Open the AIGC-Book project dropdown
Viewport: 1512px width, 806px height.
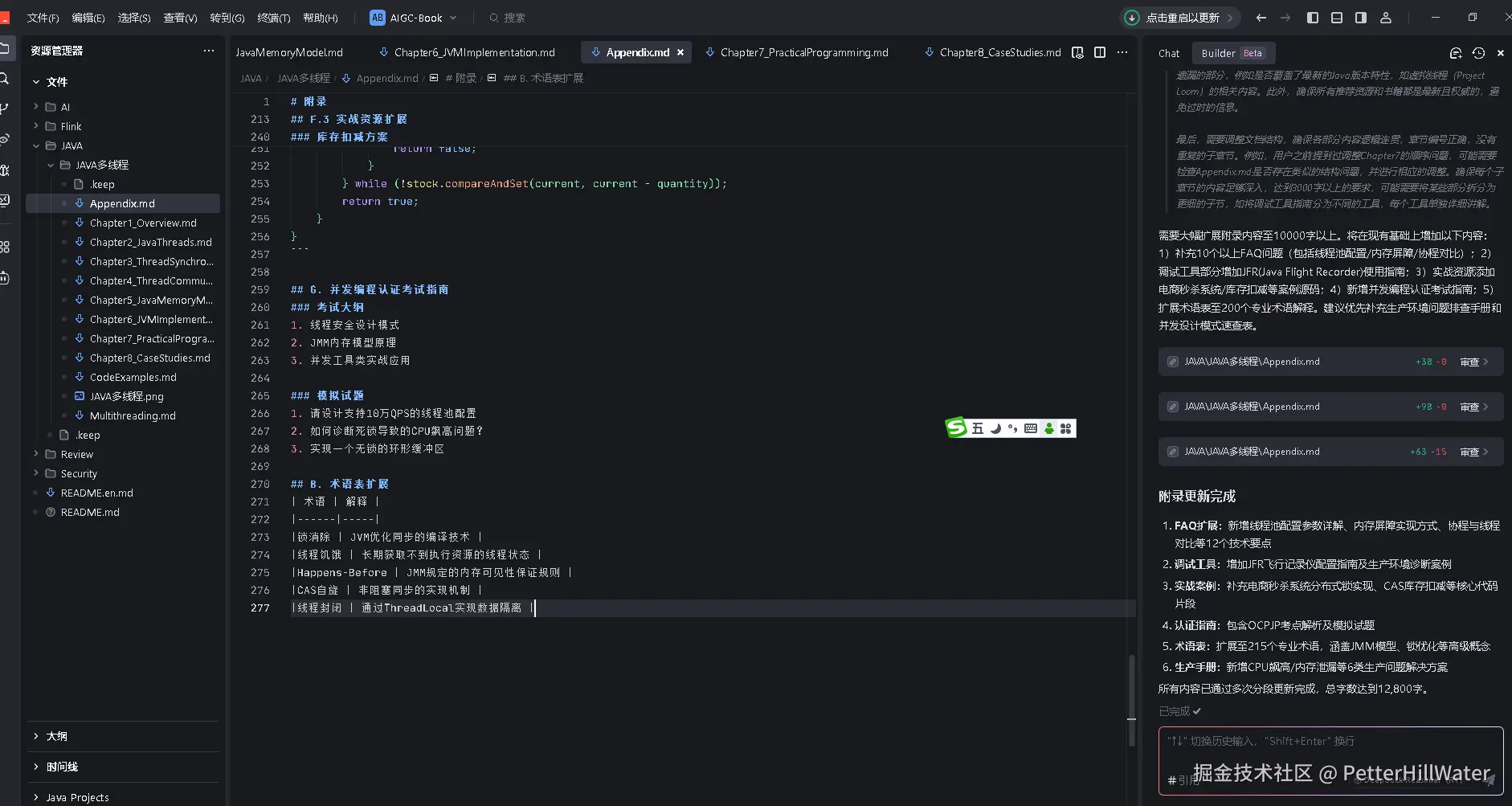pyautogui.click(x=415, y=18)
